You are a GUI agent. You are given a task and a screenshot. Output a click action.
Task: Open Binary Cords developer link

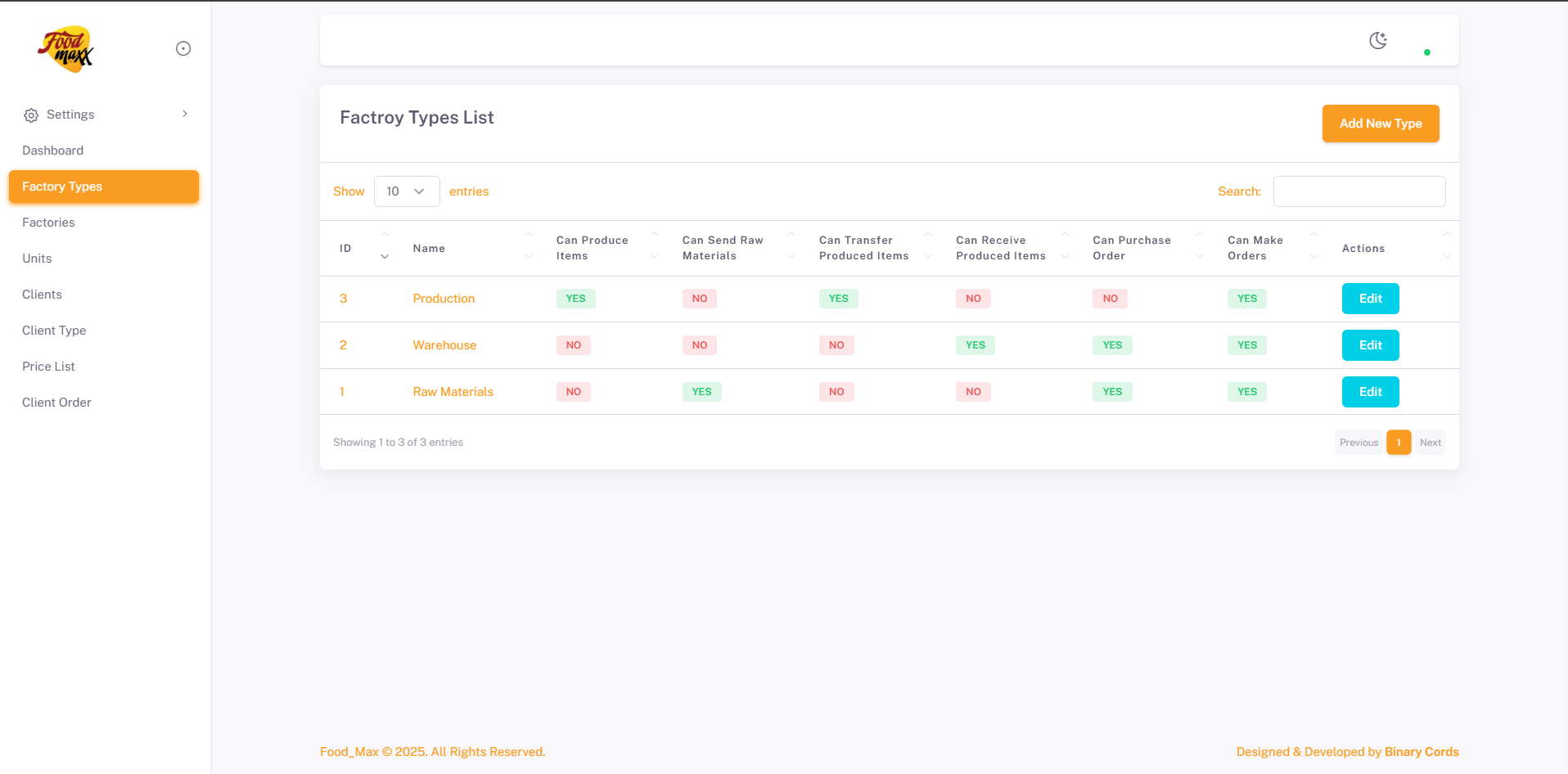(x=1422, y=752)
